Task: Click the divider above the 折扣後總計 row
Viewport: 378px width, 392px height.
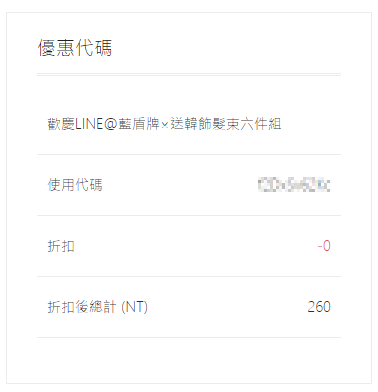Action: pyautogui.click(x=189, y=276)
